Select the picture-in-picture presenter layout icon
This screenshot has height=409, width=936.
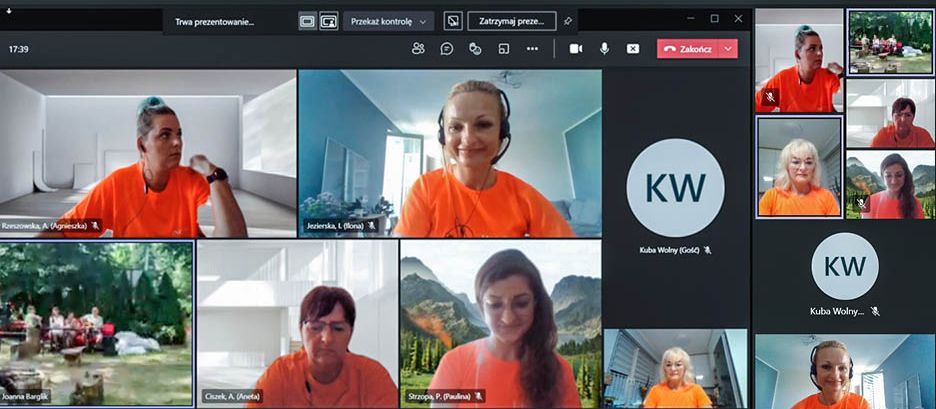click(x=329, y=21)
